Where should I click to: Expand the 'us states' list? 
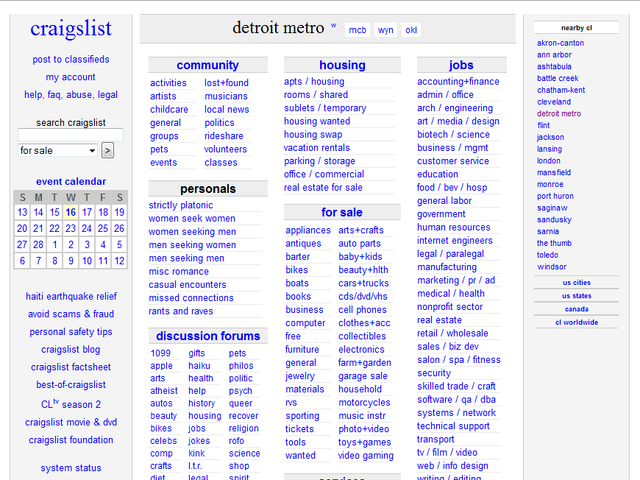pos(576,296)
